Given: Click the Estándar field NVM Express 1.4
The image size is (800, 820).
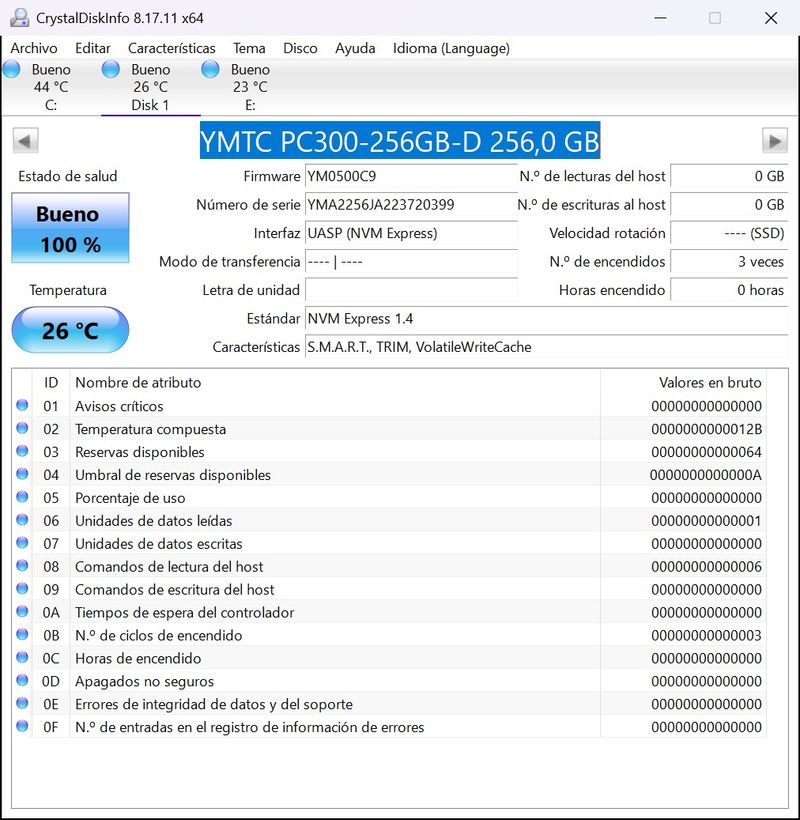Looking at the screenshot, I should (546, 318).
